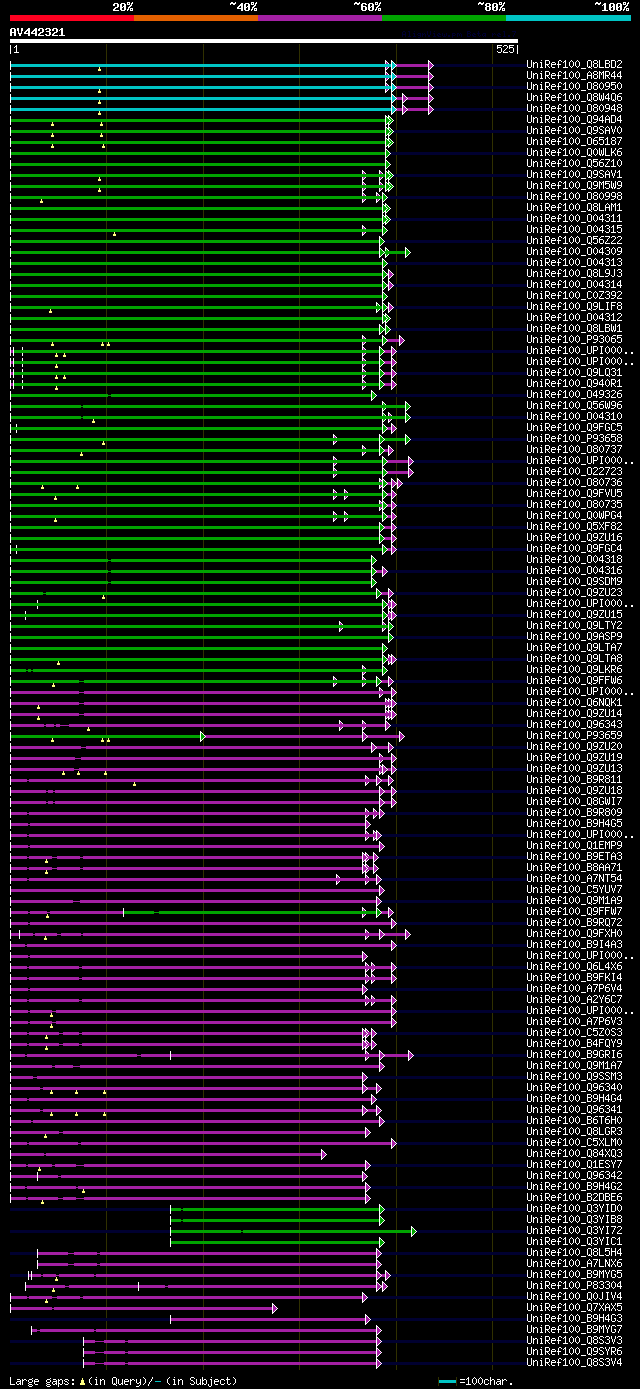640x1389 pixels.
Task: Select the UniRef100_Q8LBW1 label
Action: [x=574, y=329]
